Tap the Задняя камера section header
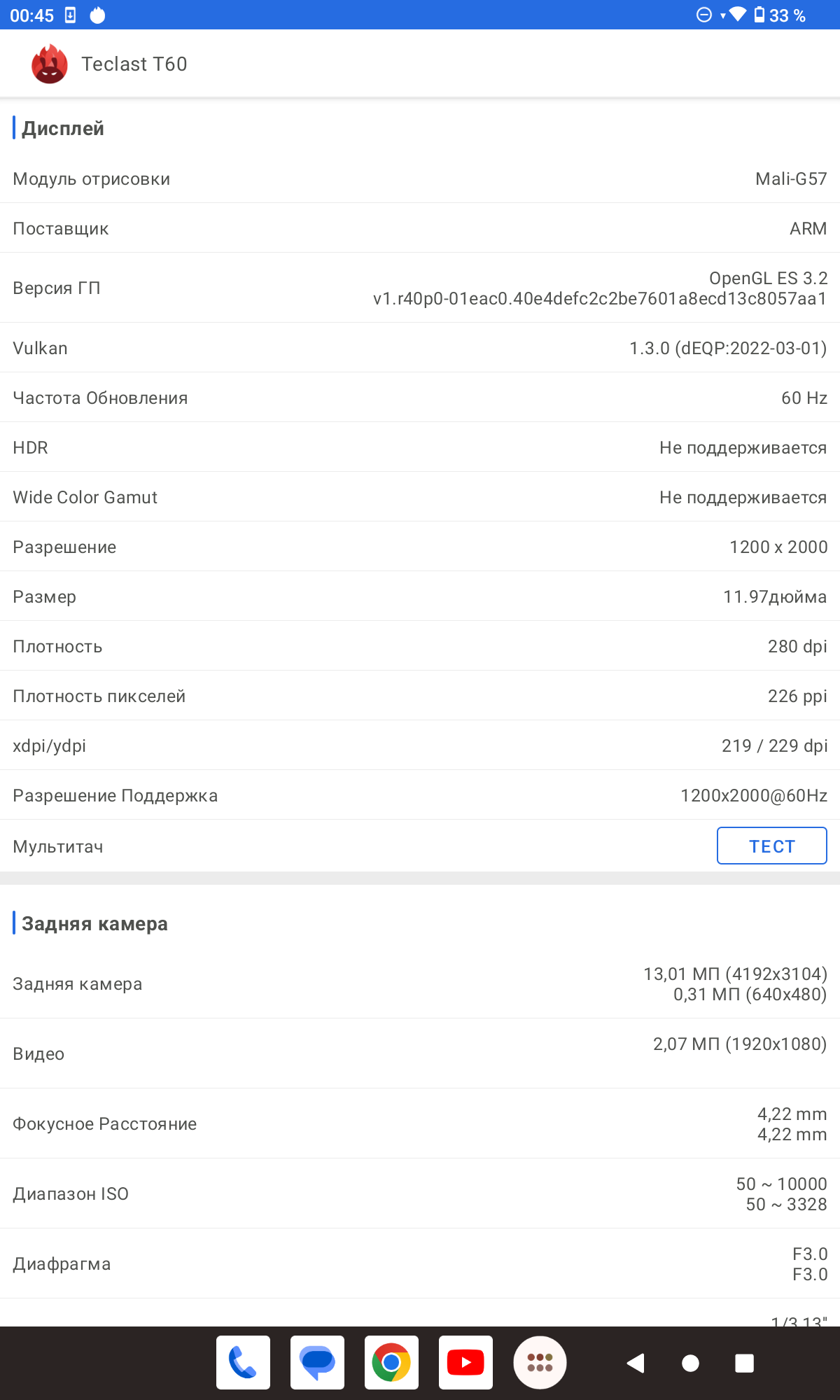This screenshot has height=1400, width=840. [x=94, y=924]
